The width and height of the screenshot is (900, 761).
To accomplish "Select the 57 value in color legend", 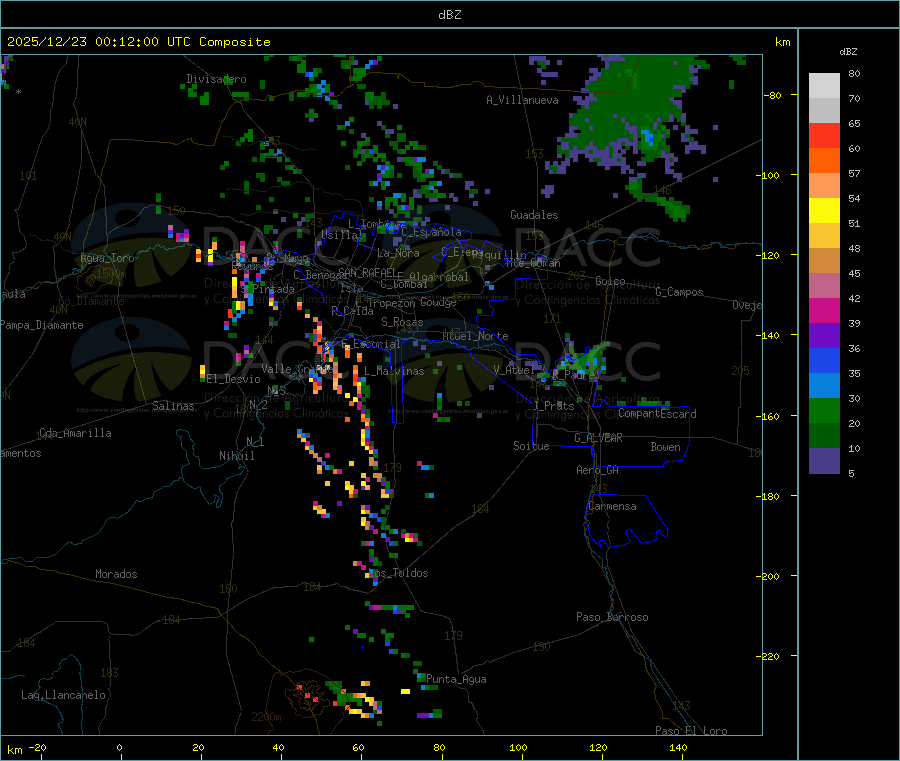I will coord(855,173).
